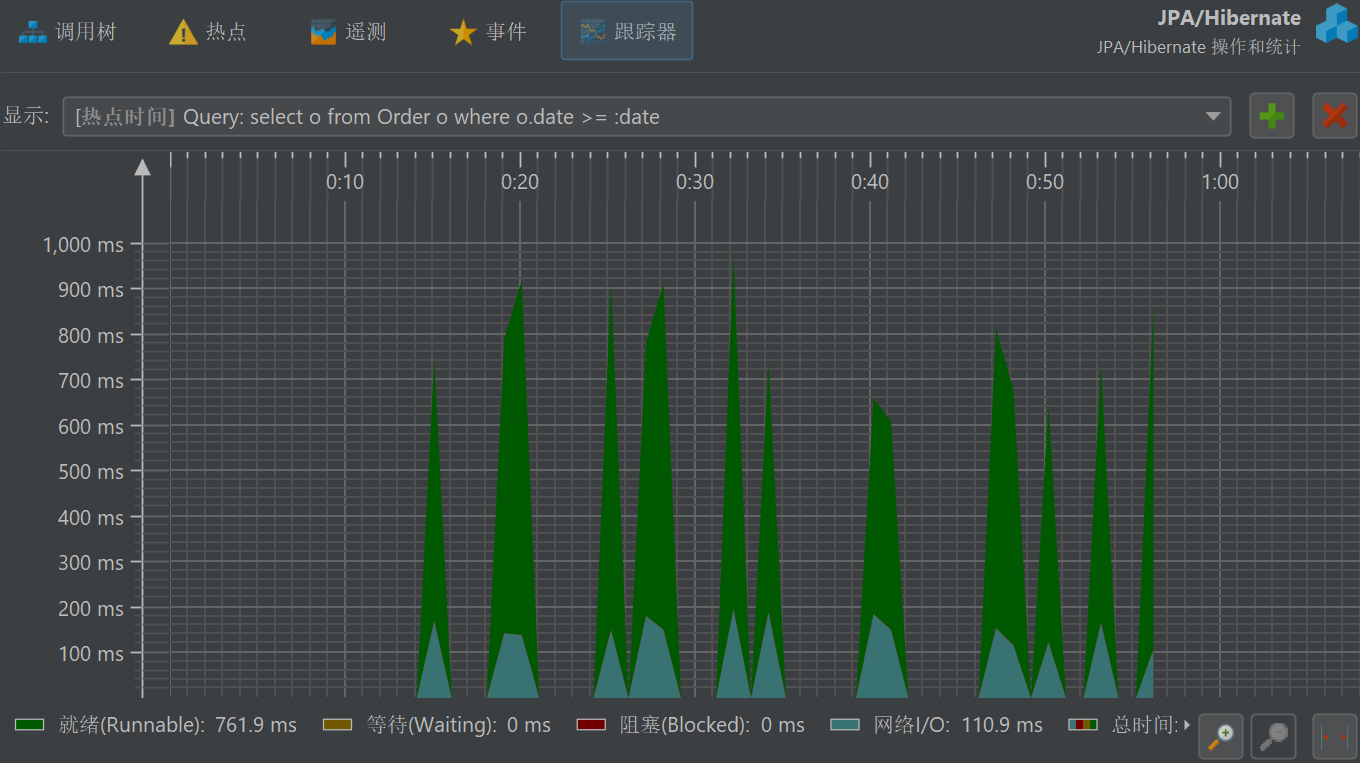Click the dropdown arrow of the query combo box

click(x=1213, y=117)
